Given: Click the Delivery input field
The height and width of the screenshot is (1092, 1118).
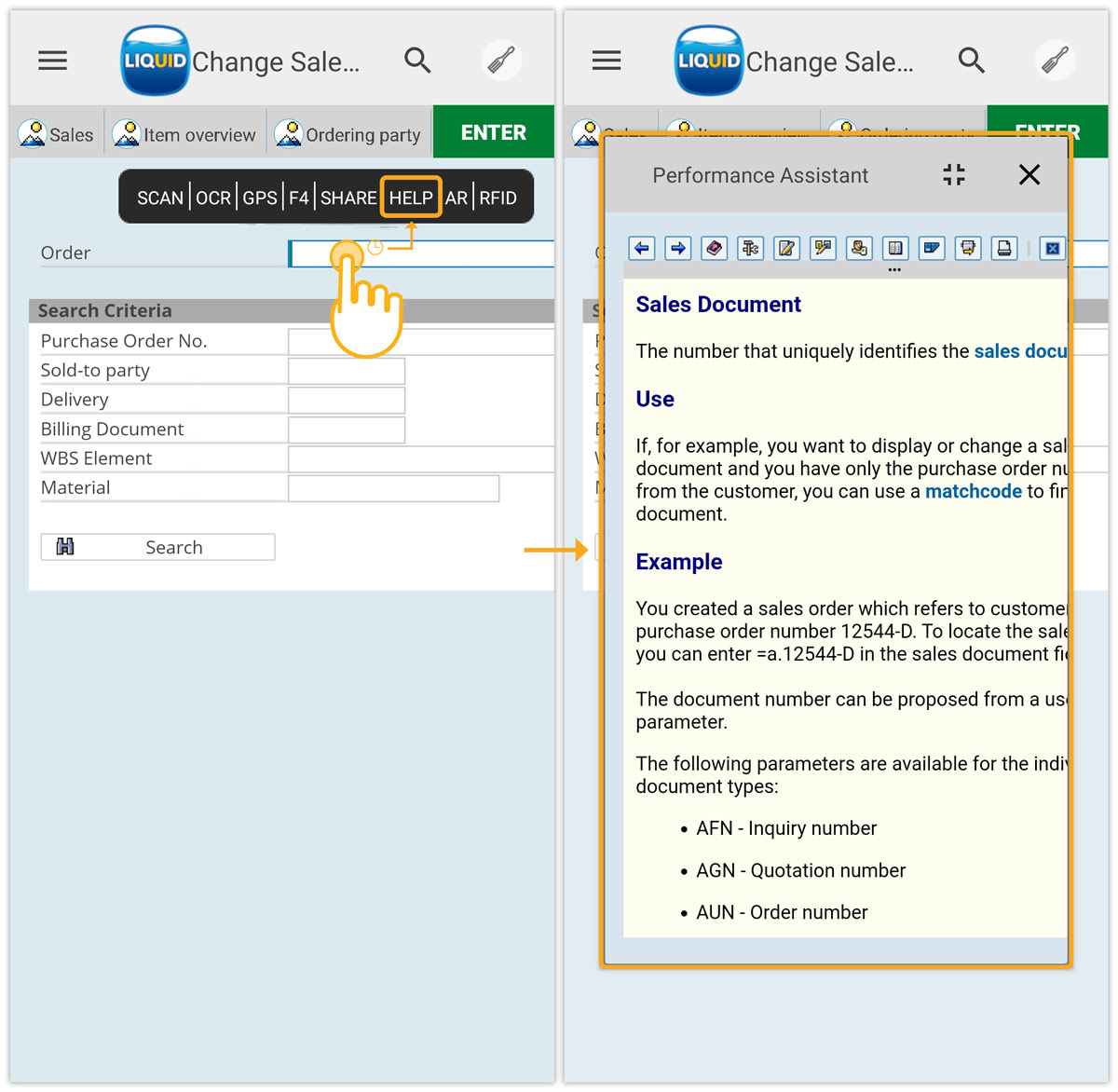Looking at the screenshot, I should 347,401.
